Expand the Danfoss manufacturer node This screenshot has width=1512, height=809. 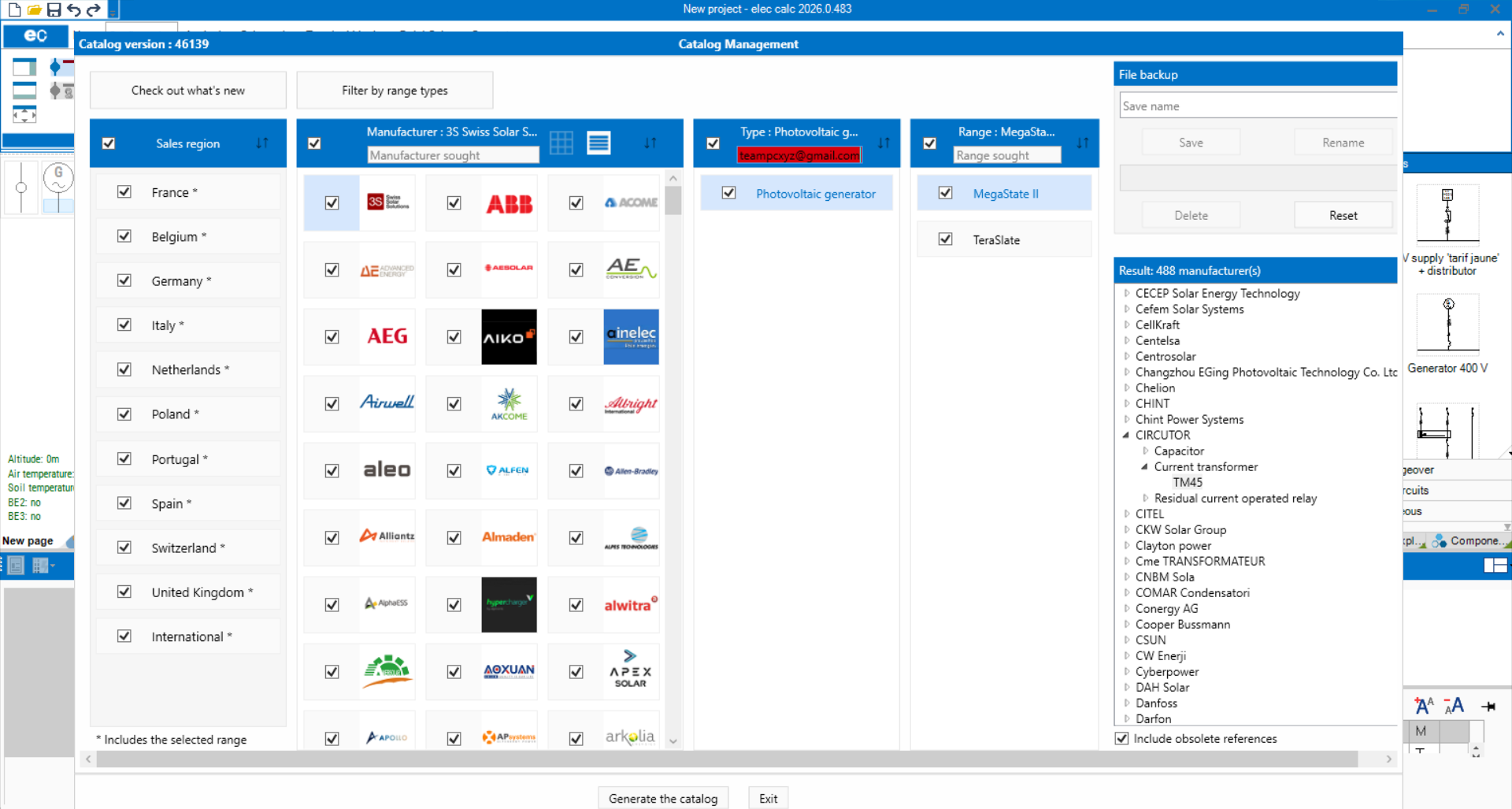click(x=1126, y=703)
